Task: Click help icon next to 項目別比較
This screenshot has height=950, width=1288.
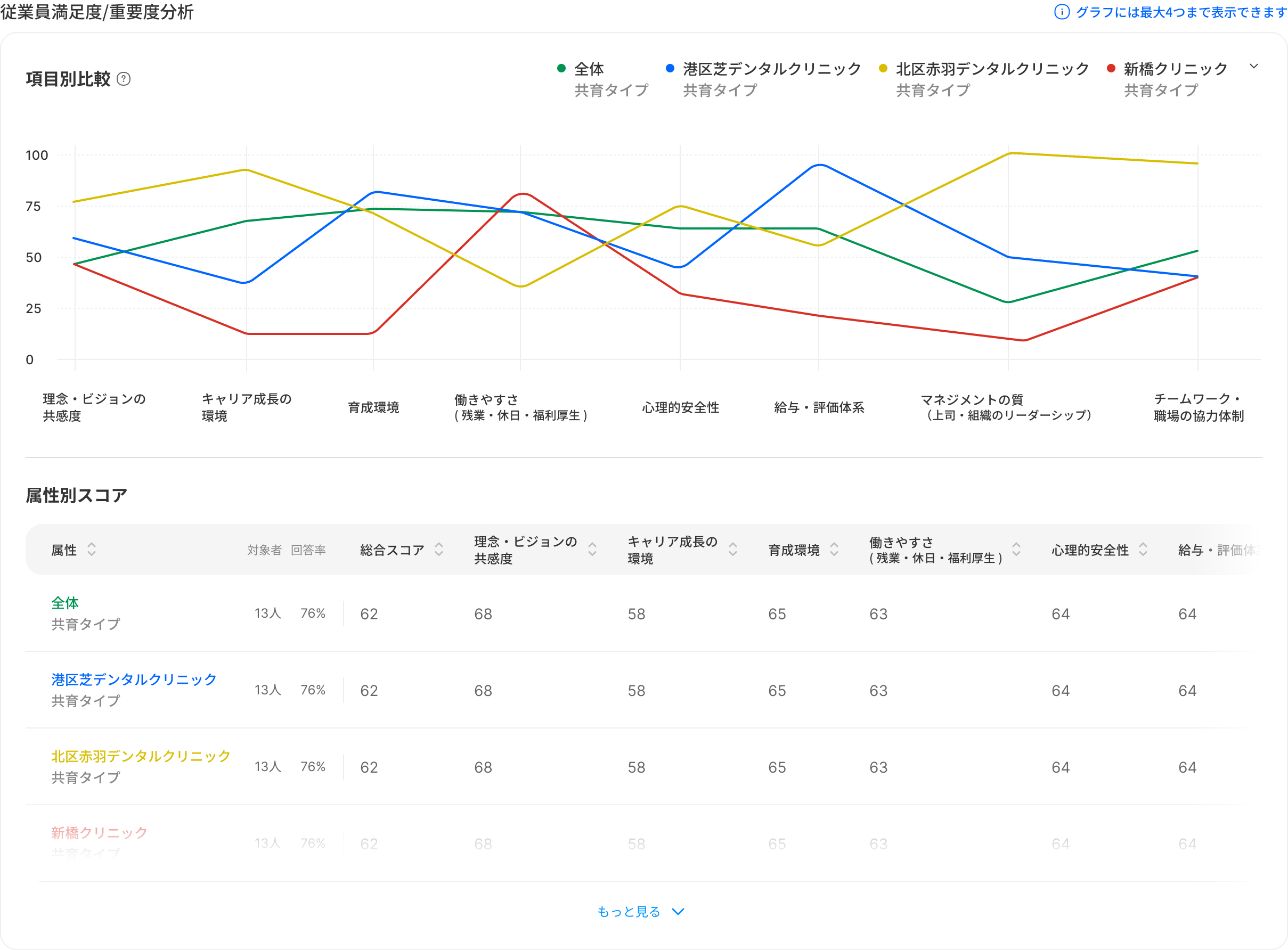Action: (x=124, y=79)
